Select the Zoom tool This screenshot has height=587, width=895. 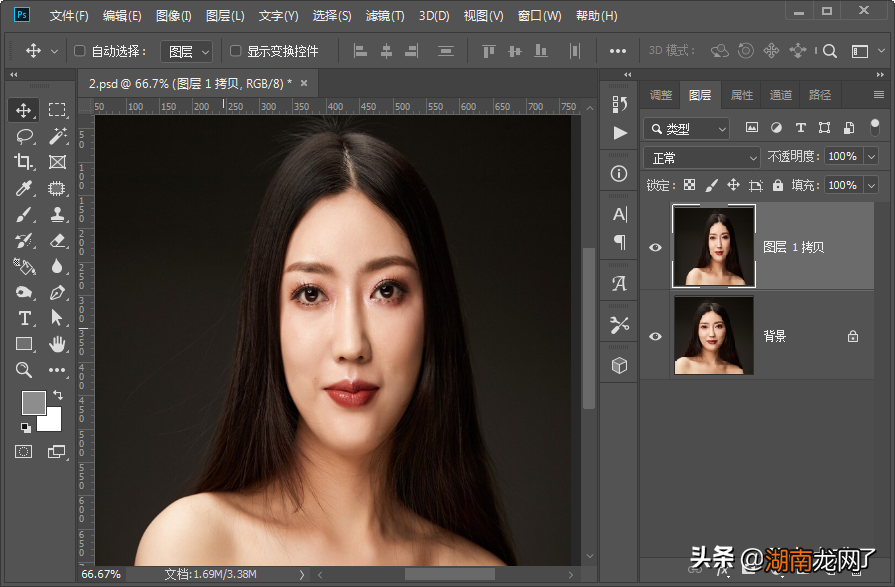[24, 371]
